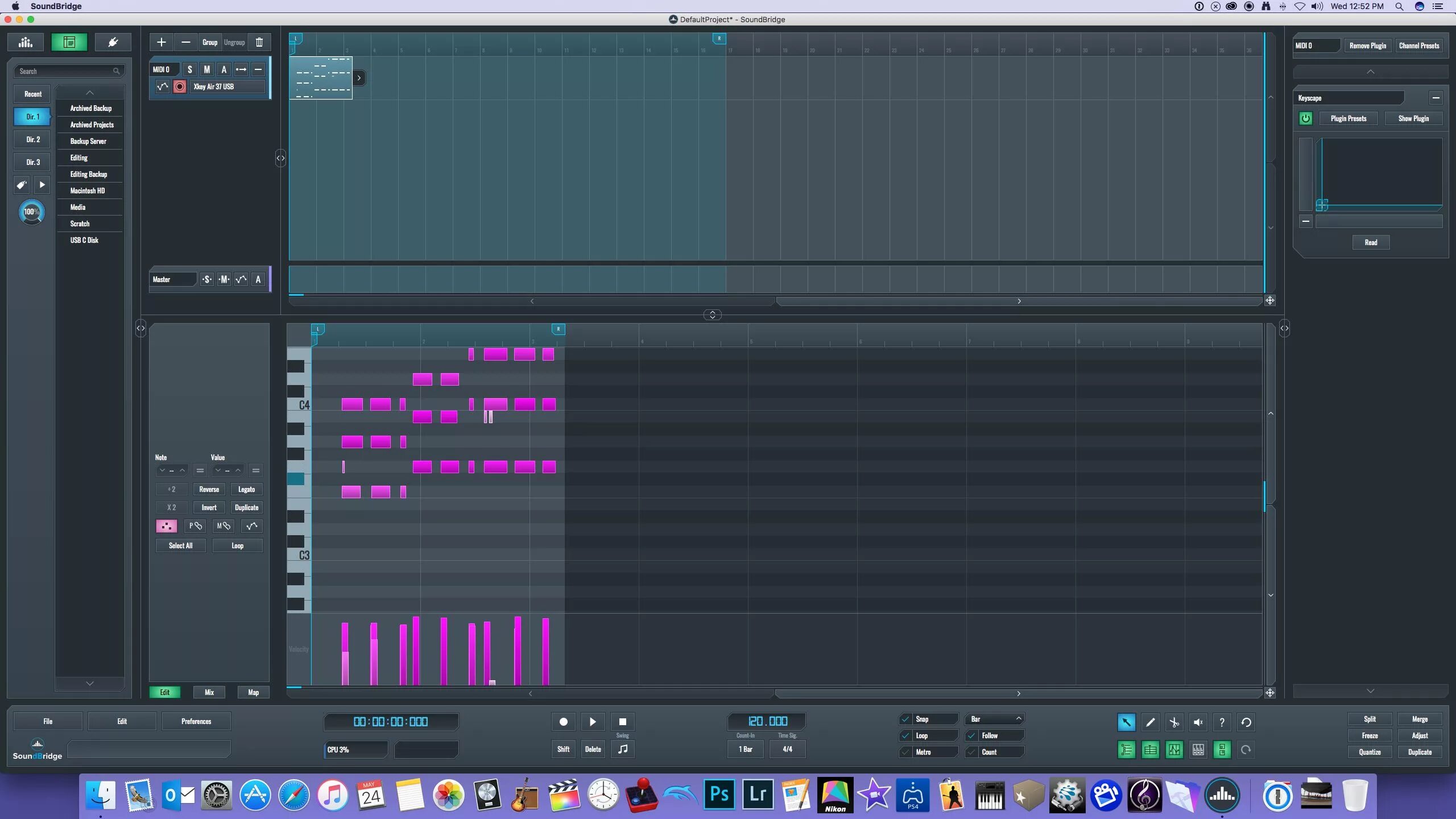Select the pencil draw tool
1456x819 pixels.
[x=1150, y=722]
